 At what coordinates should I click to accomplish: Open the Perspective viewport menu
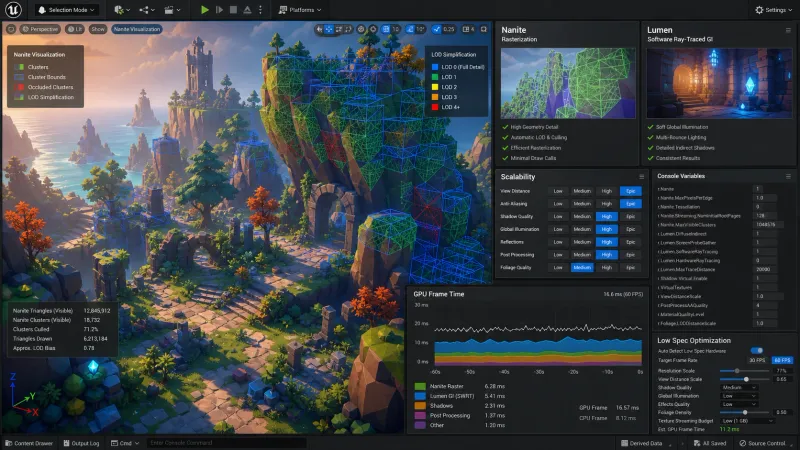tap(40, 29)
